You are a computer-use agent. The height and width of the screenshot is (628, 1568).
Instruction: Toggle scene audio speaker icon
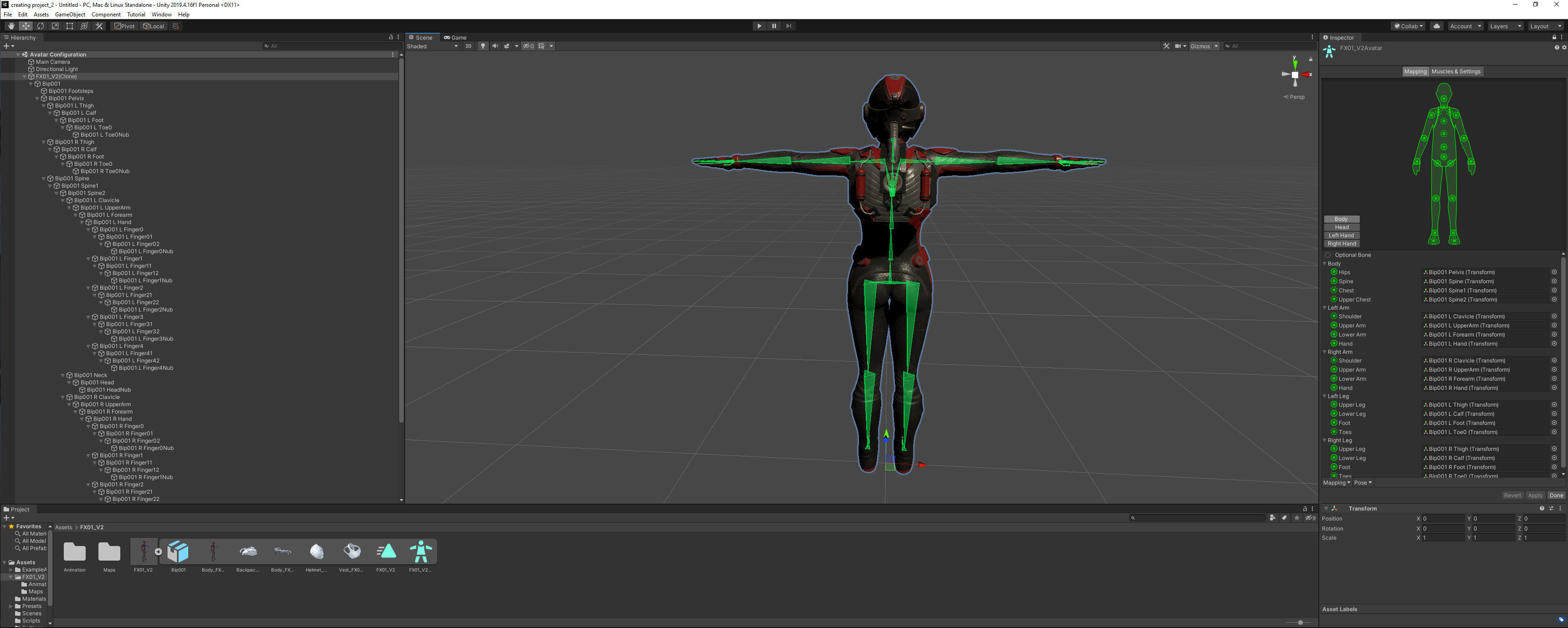[495, 46]
